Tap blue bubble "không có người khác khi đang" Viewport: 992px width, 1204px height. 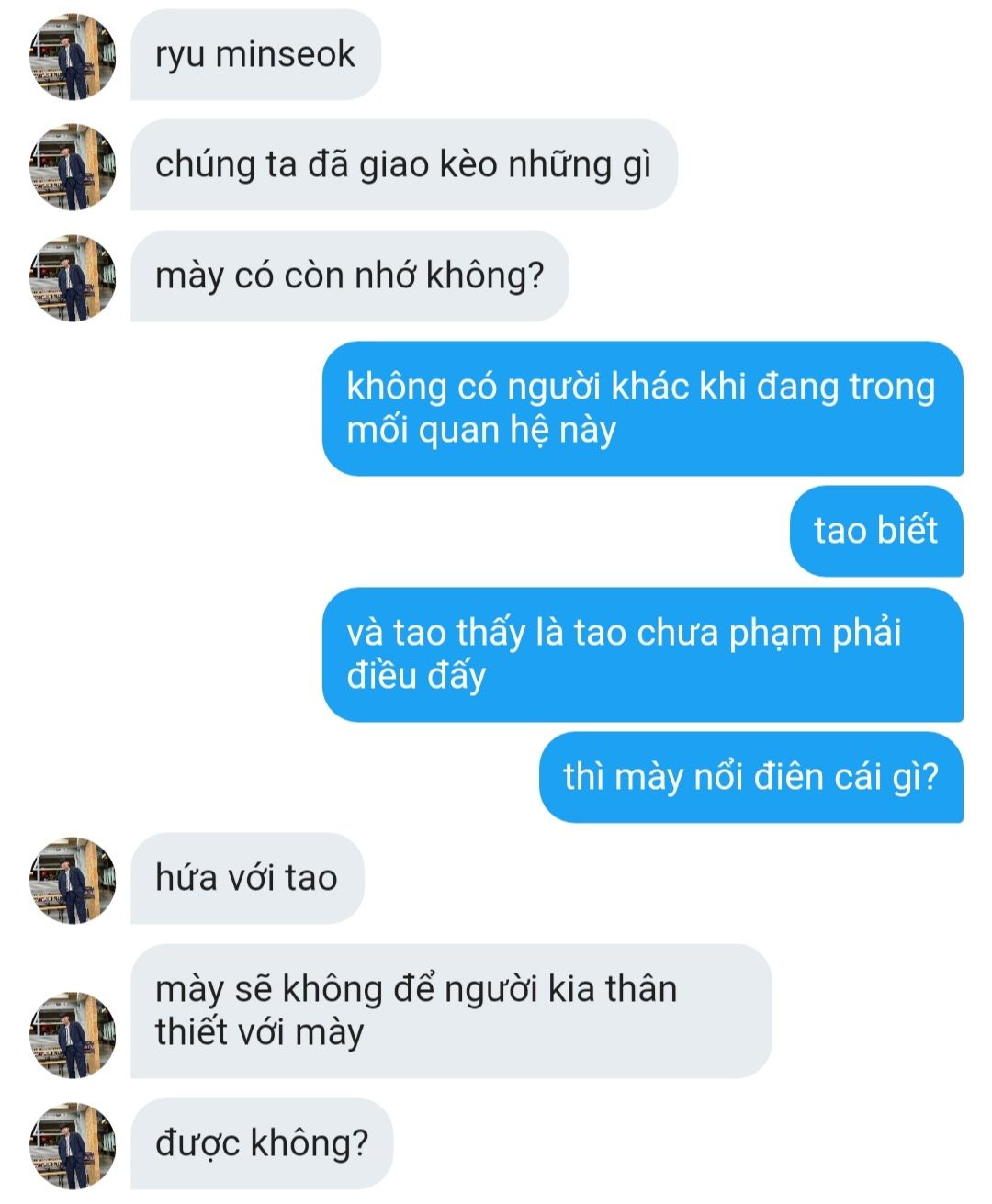[x=642, y=409]
